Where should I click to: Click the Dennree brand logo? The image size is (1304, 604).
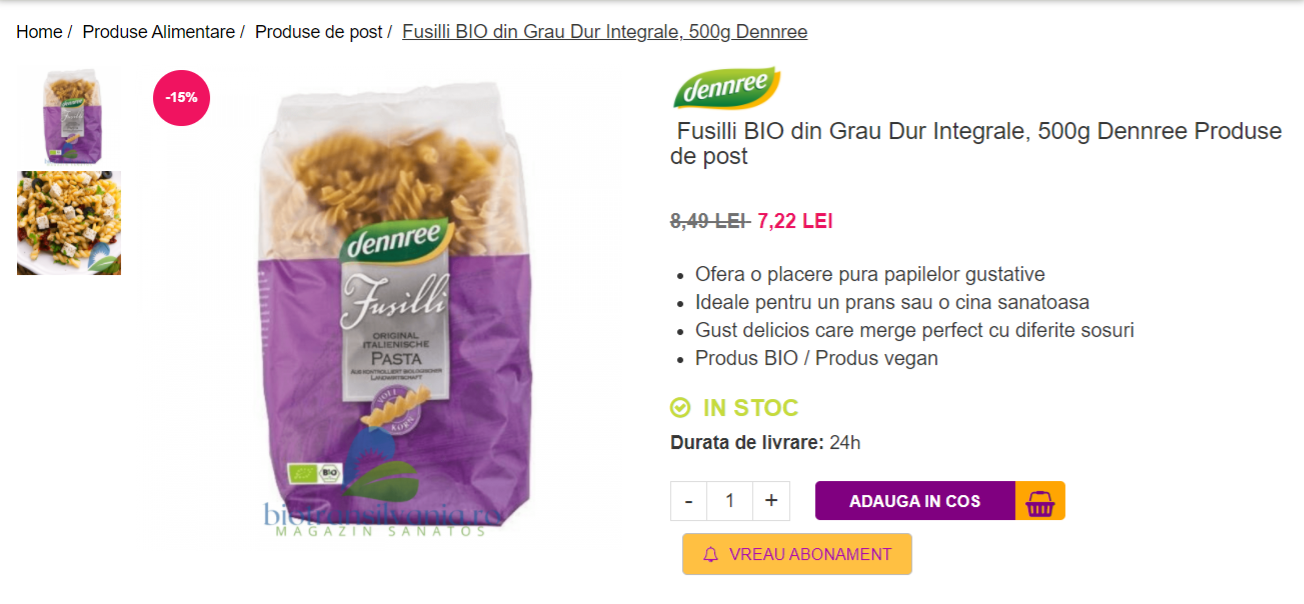(727, 88)
